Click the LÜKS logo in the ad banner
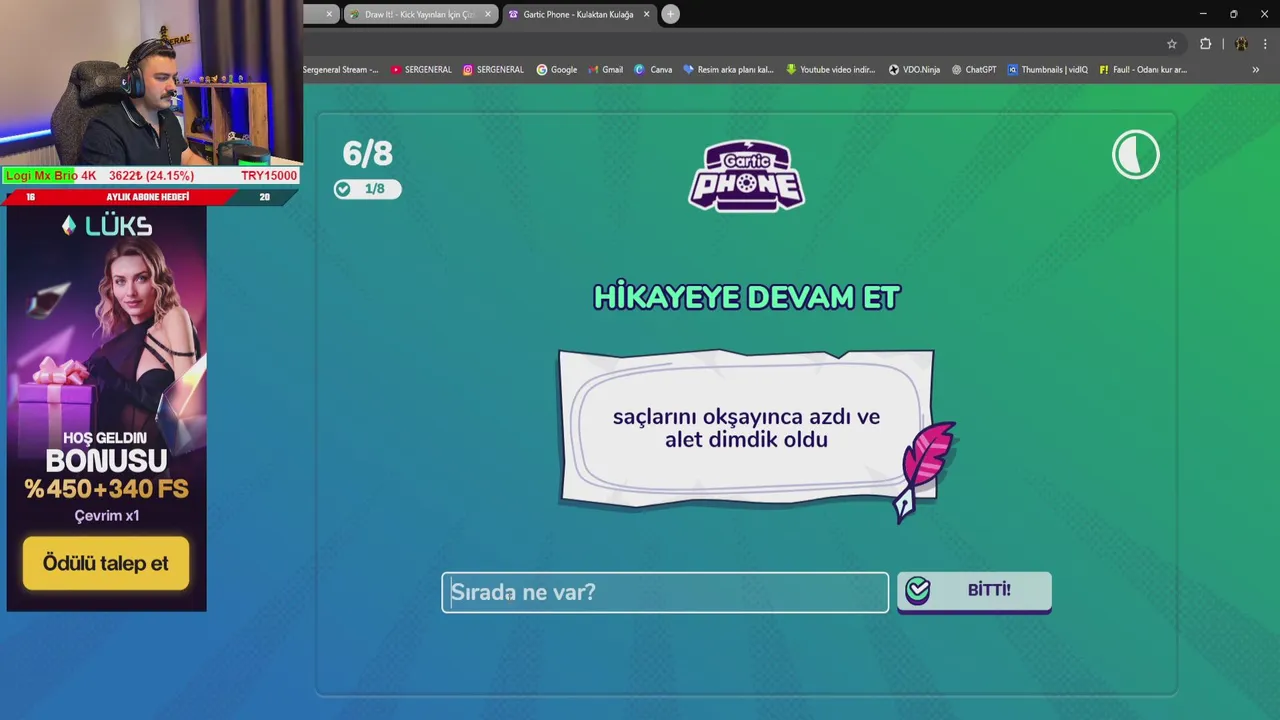The width and height of the screenshot is (1280, 720). [x=106, y=226]
